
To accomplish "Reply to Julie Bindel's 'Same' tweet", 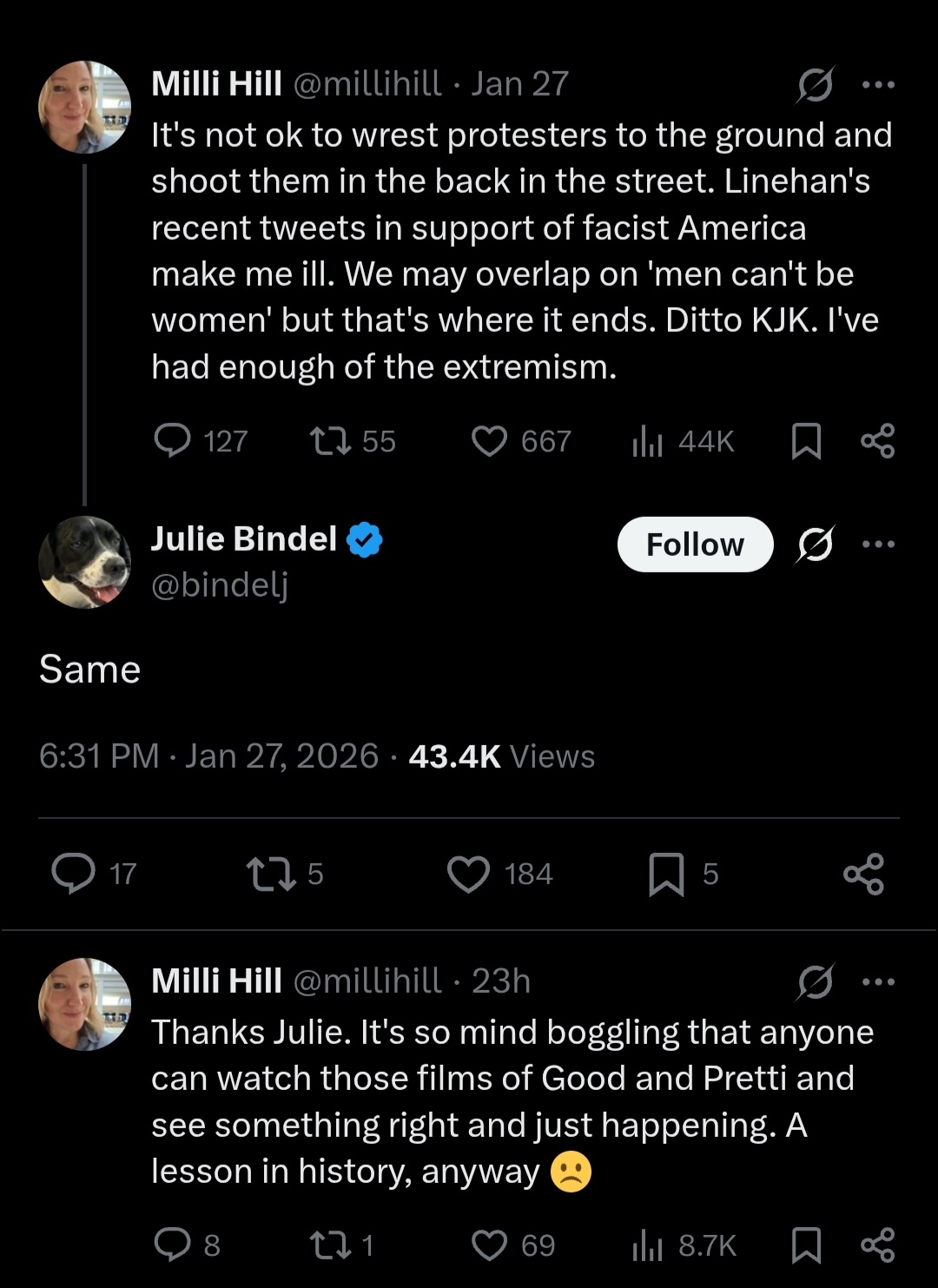I will 74,873.
